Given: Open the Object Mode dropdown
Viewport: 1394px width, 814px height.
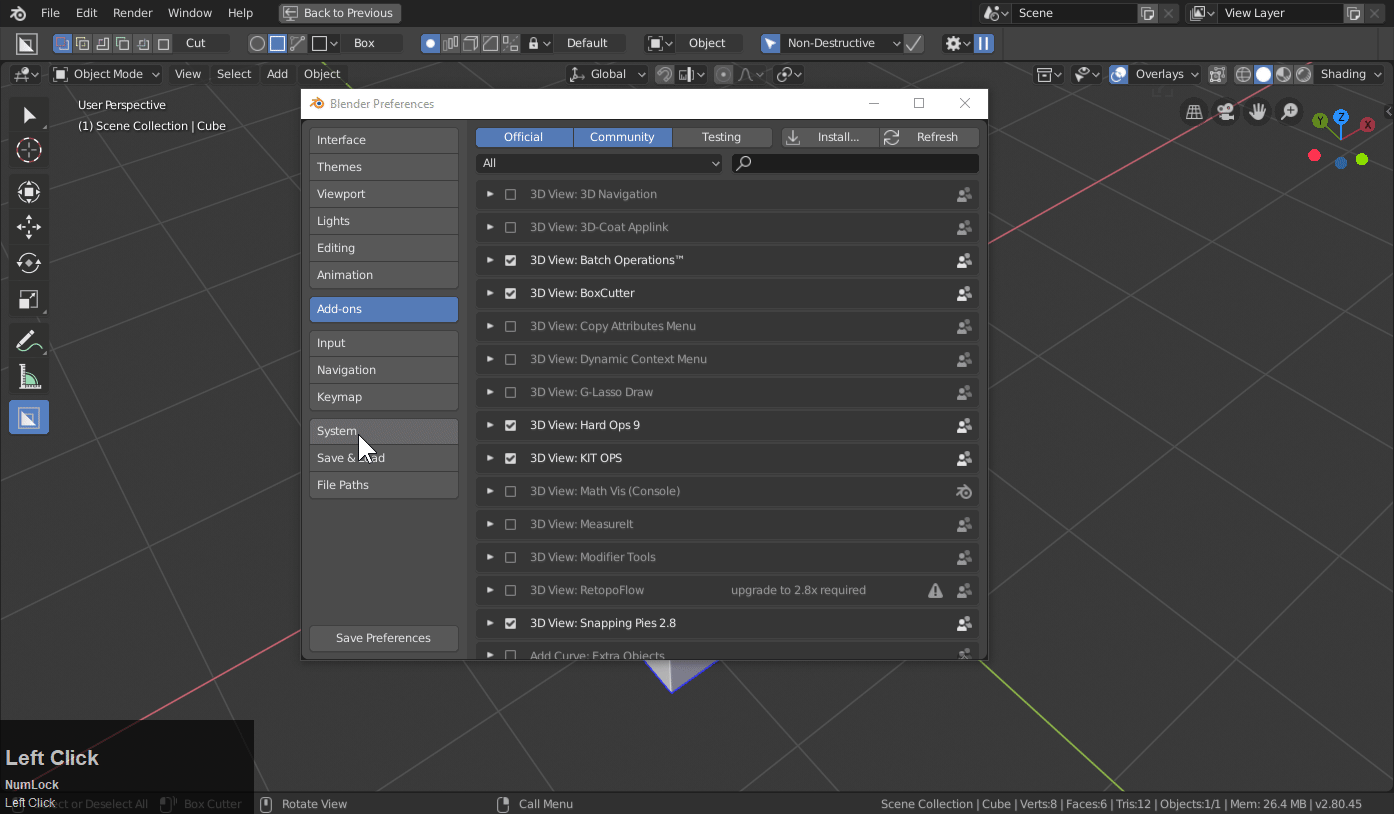Looking at the screenshot, I should [x=106, y=74].
